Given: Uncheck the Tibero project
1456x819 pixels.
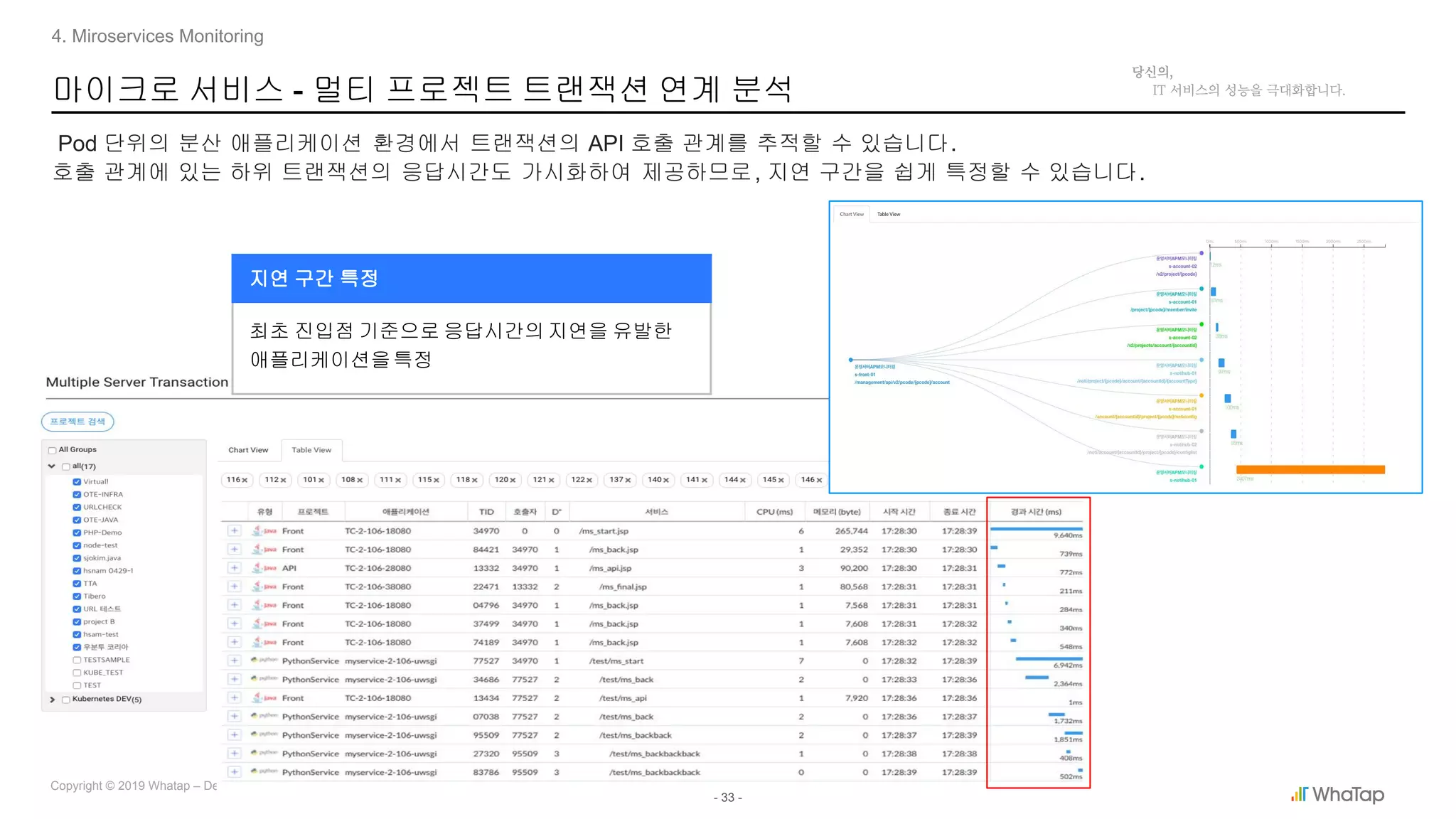Looking at the screenshot, I should pos(77,596).
